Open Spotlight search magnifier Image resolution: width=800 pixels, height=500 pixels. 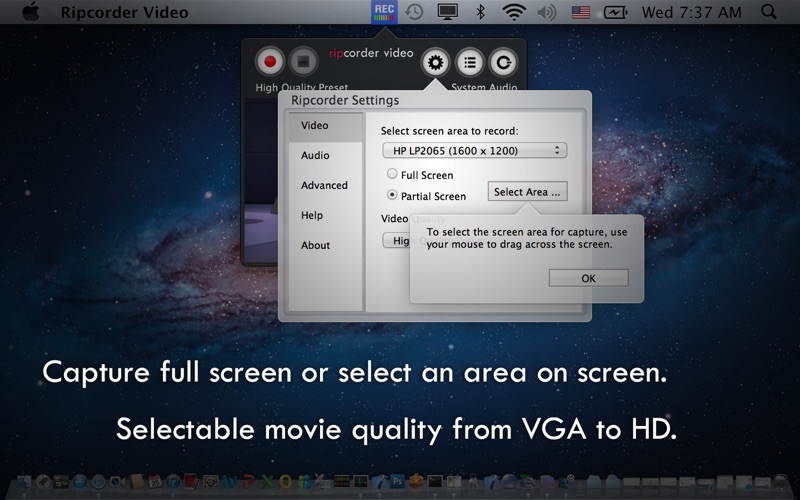768,12
